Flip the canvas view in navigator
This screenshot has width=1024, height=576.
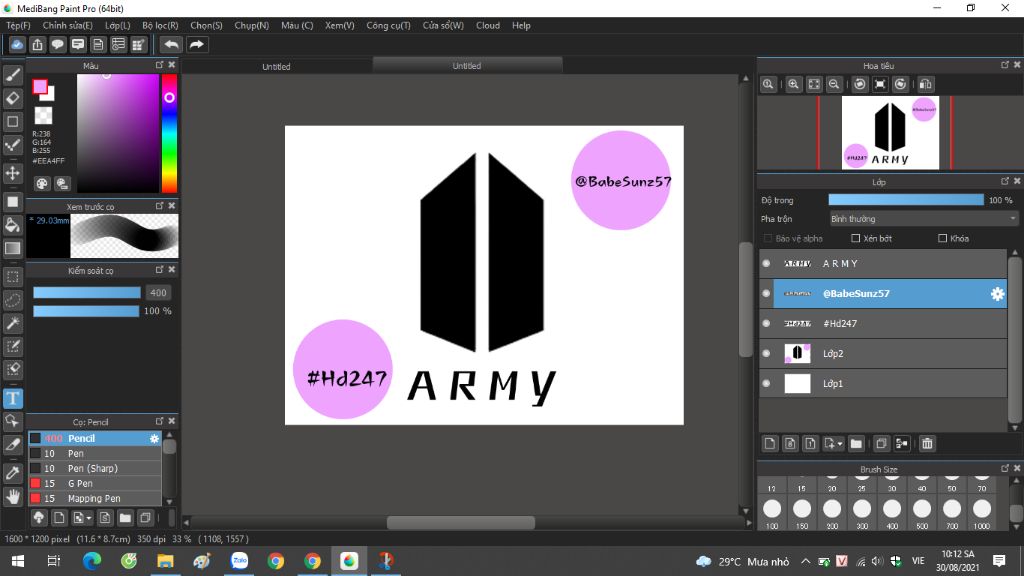pos(925,84)
